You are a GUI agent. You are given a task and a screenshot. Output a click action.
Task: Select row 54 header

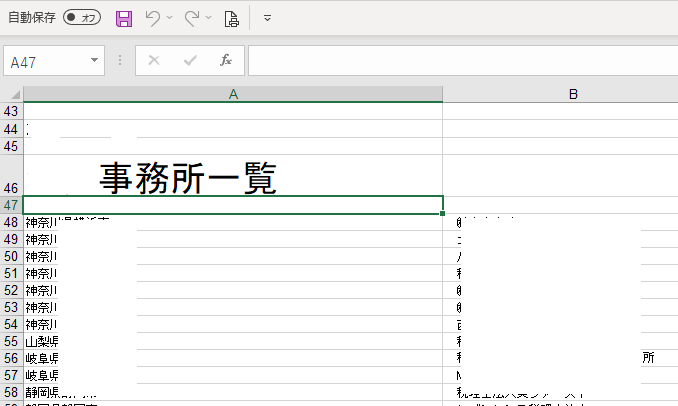(x=11, y=324)
